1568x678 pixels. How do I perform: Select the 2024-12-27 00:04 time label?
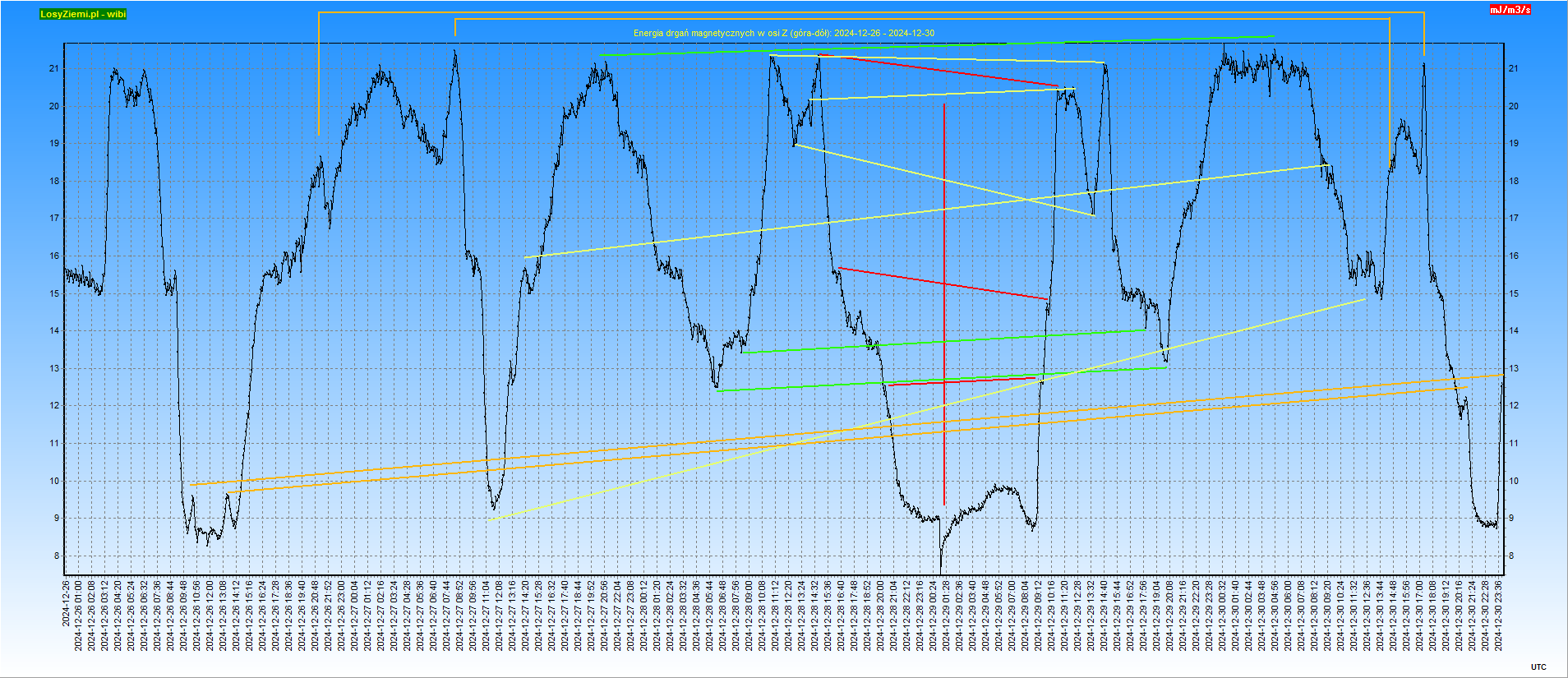(355, 615)
